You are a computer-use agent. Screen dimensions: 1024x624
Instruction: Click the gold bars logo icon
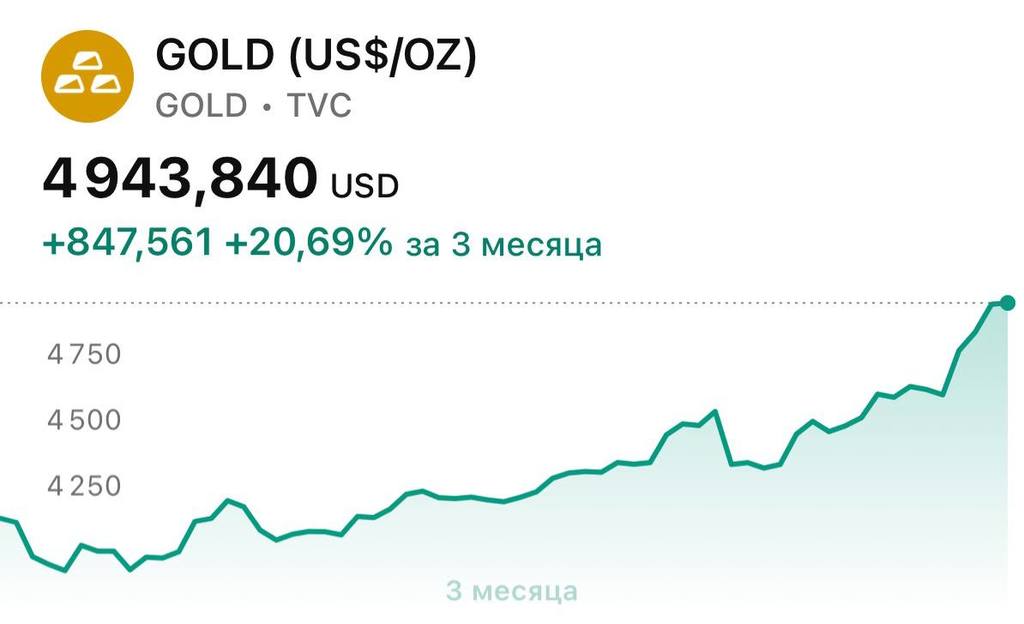pyautogui.click(x=87, y=77)
